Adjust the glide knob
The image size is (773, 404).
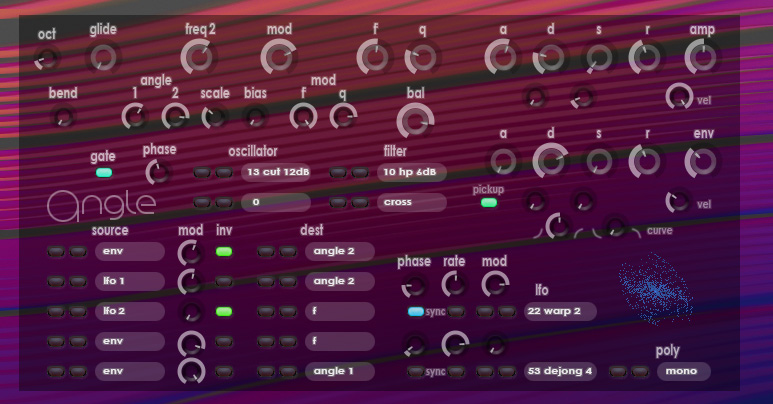103,57
